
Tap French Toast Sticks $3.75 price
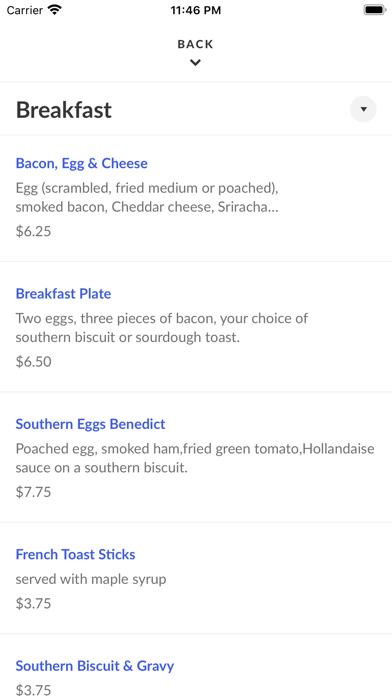pyautogui.click(x=33, y=604)
